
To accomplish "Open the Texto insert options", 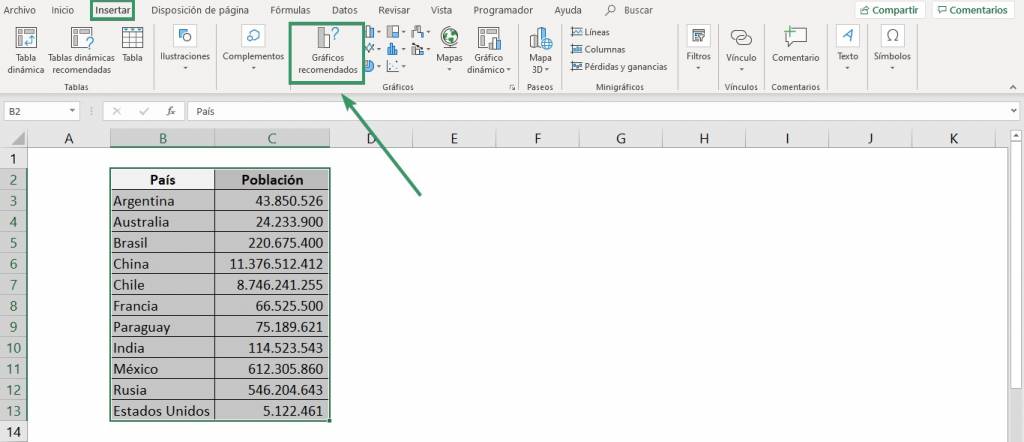I will pos(848,49).
